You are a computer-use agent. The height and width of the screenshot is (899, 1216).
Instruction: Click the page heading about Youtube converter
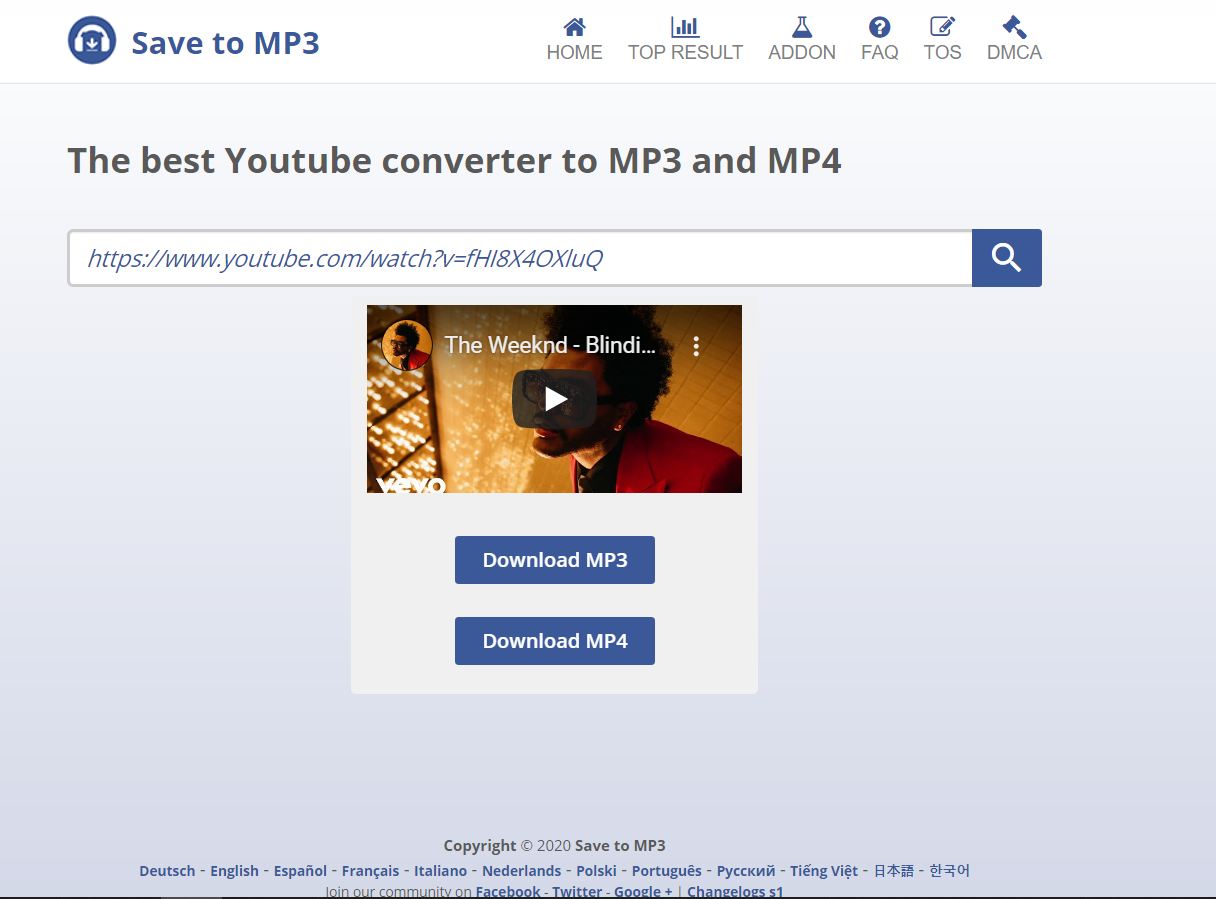click(454, 160)
